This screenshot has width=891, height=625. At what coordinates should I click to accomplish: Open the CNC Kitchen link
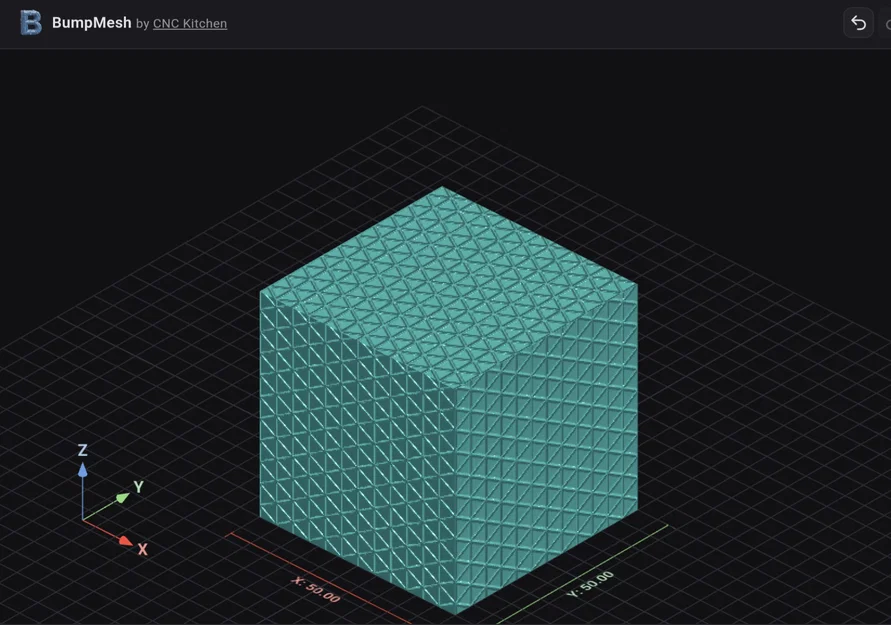click(x=190, y=24)
